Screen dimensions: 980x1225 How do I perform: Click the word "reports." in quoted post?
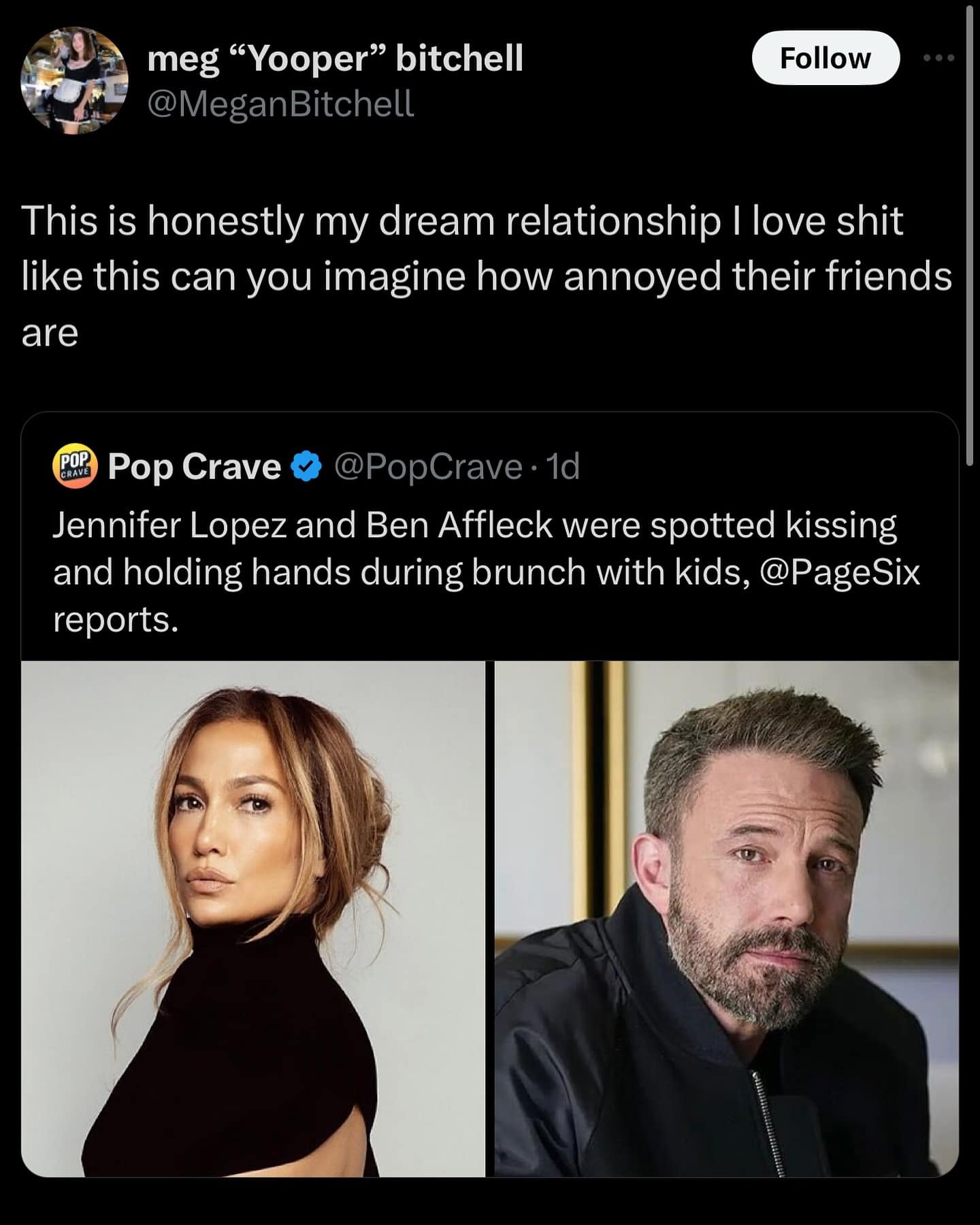click(x=116, y=619)
